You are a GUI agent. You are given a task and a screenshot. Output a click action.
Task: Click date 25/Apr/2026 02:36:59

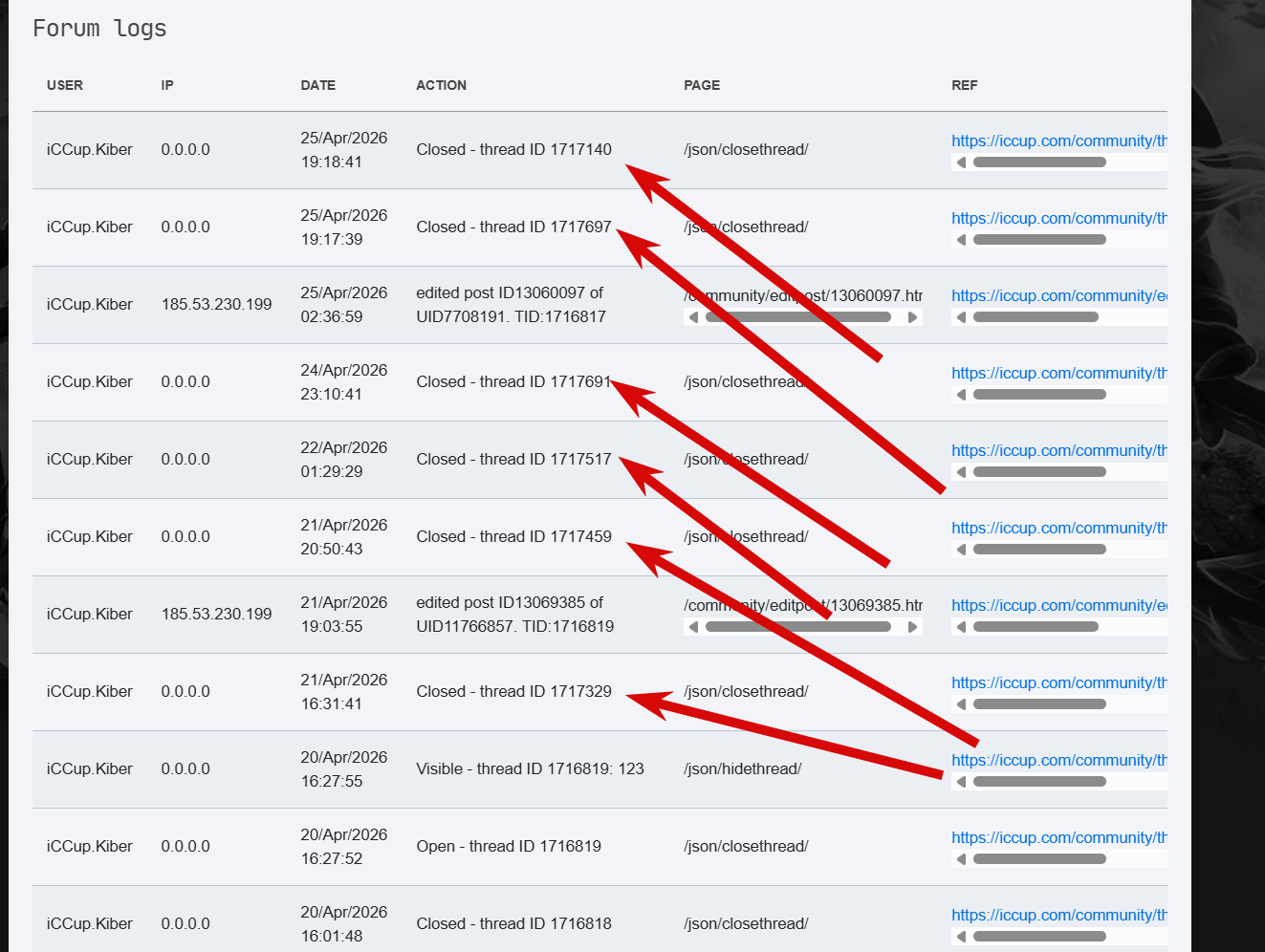pos(344,305)
